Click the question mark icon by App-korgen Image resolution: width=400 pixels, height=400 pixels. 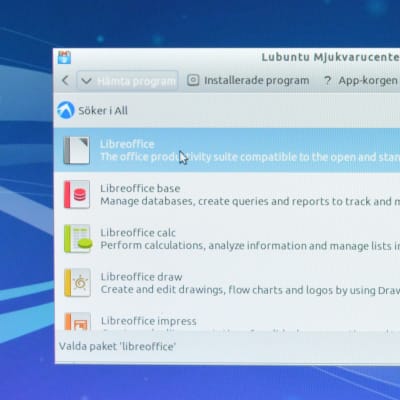[x=327, y=81]
